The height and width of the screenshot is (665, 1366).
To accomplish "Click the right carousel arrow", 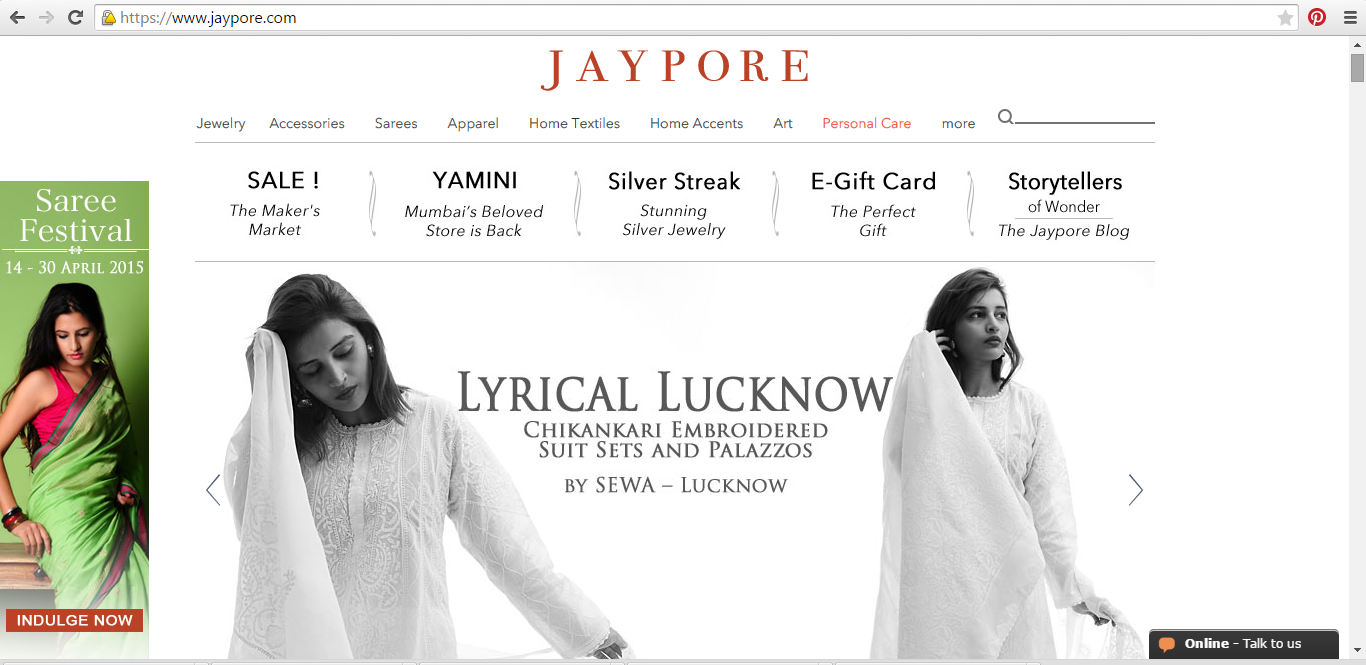I will click(1136, 490).
